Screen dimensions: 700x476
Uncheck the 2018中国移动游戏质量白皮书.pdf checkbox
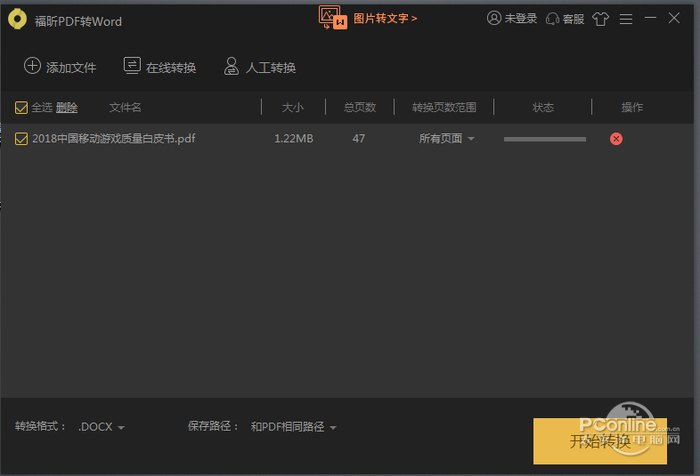click(21, 139)
